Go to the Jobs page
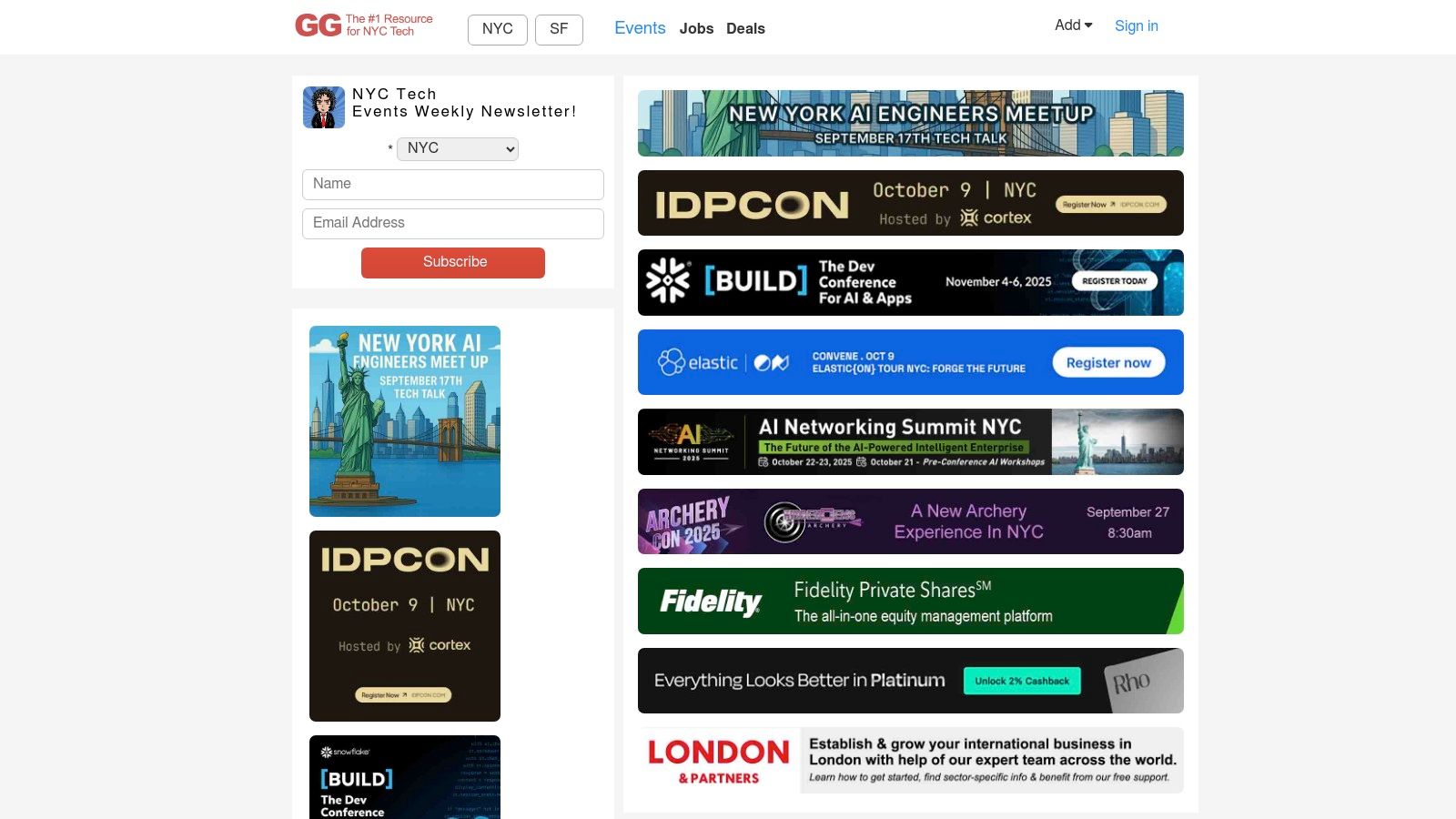This screenshot has width=1456, height=819. point(696,29)
